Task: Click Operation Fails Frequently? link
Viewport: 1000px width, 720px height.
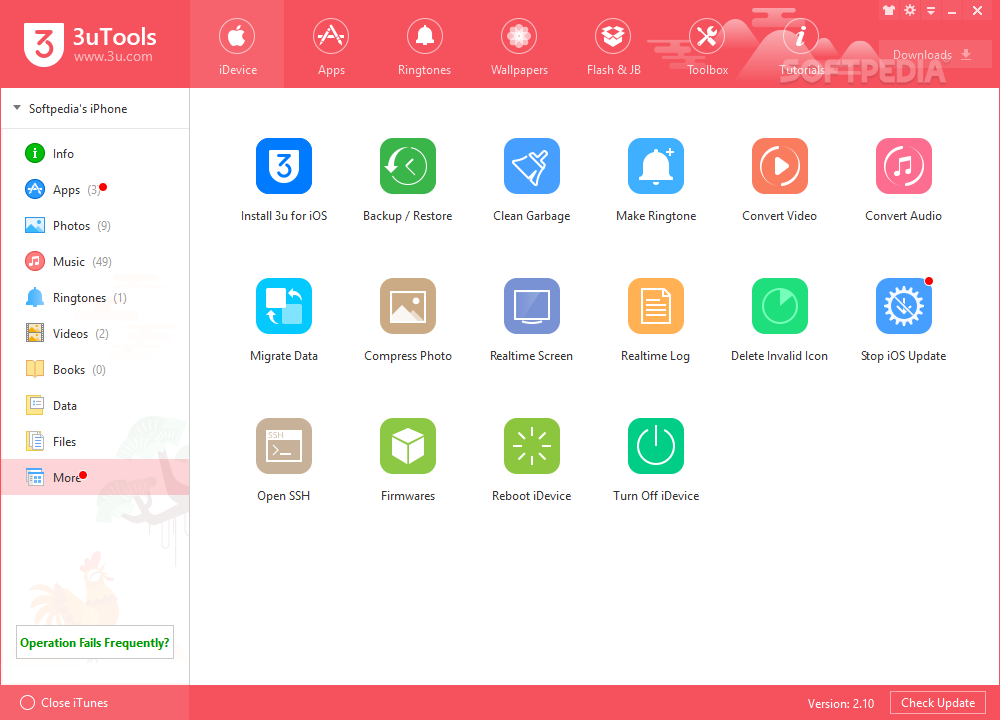Action: point(95,642)
